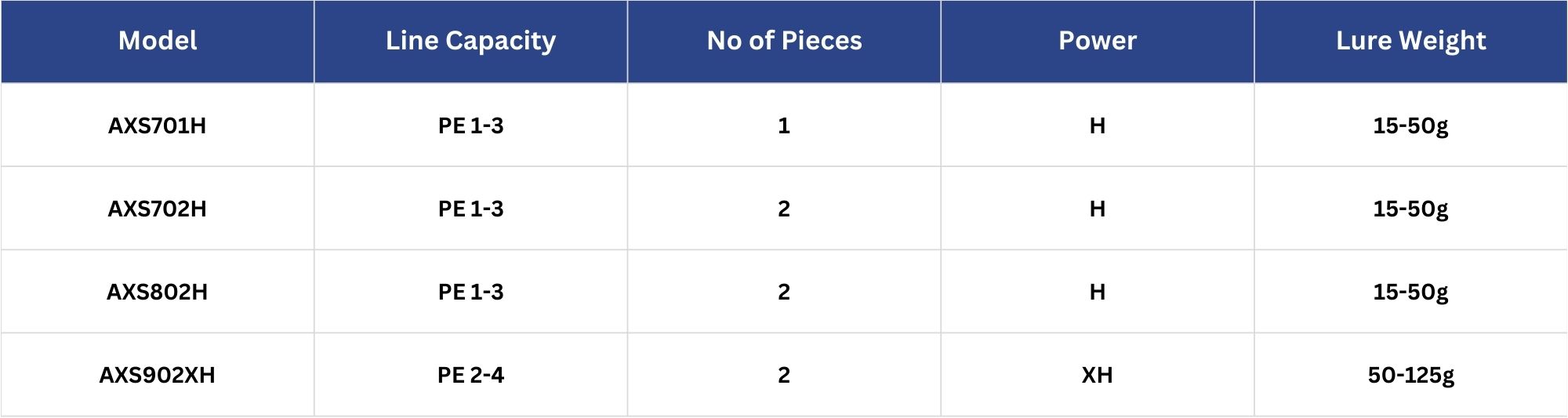Select the power cell in AXS701H row
Image resolution: width=1568 pixels, height=418 pixels.
(1097, 125)
